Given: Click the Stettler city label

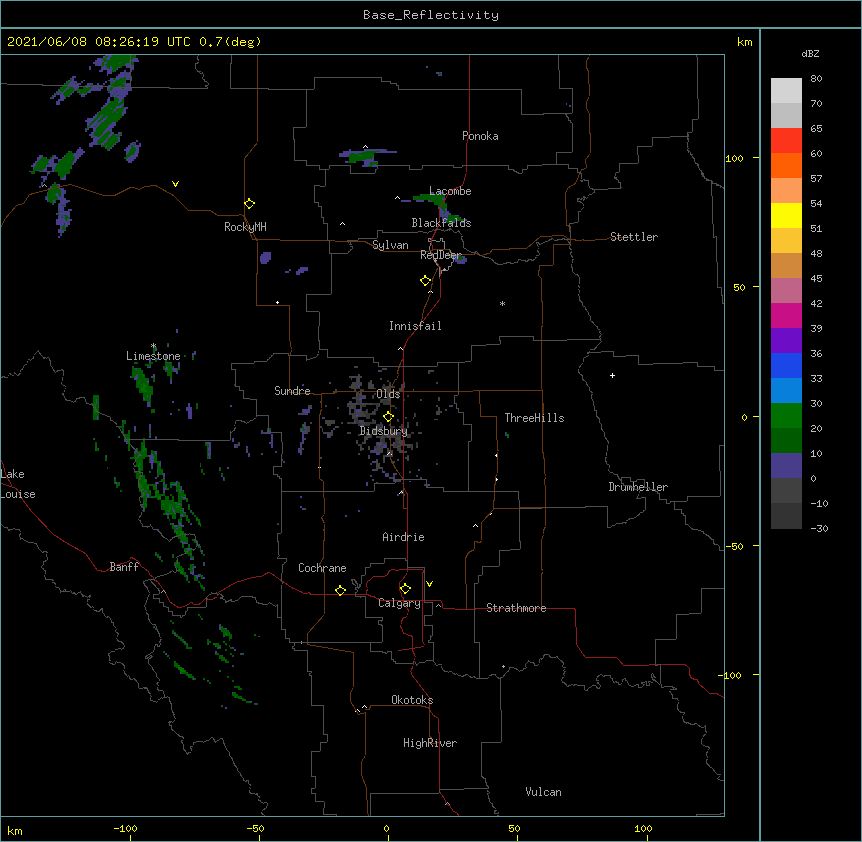Looking at the screenshot, I should pyautogui.click(x=634, y=237).
